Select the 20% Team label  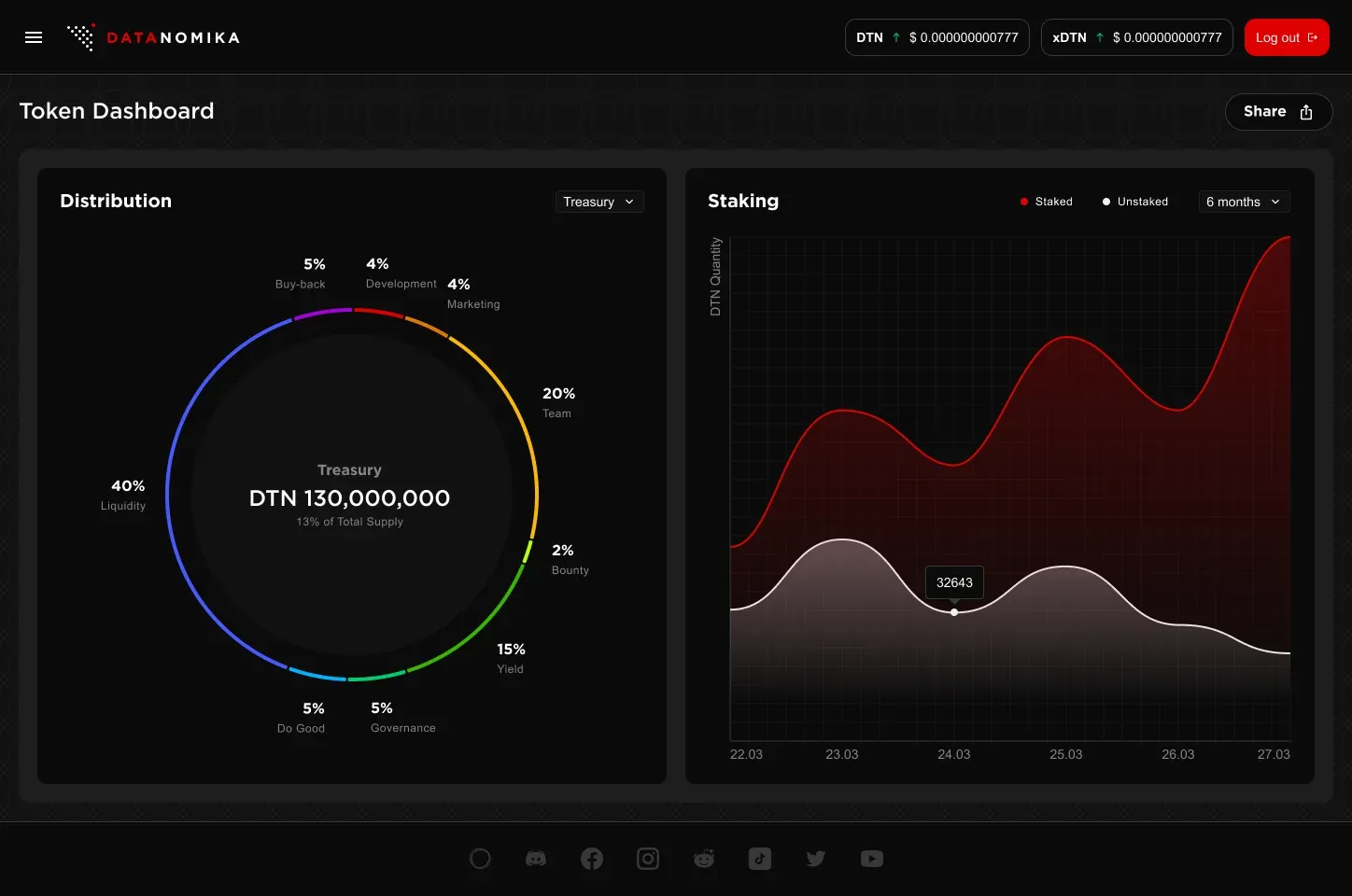pyautogui.click(x=558, y=402)
